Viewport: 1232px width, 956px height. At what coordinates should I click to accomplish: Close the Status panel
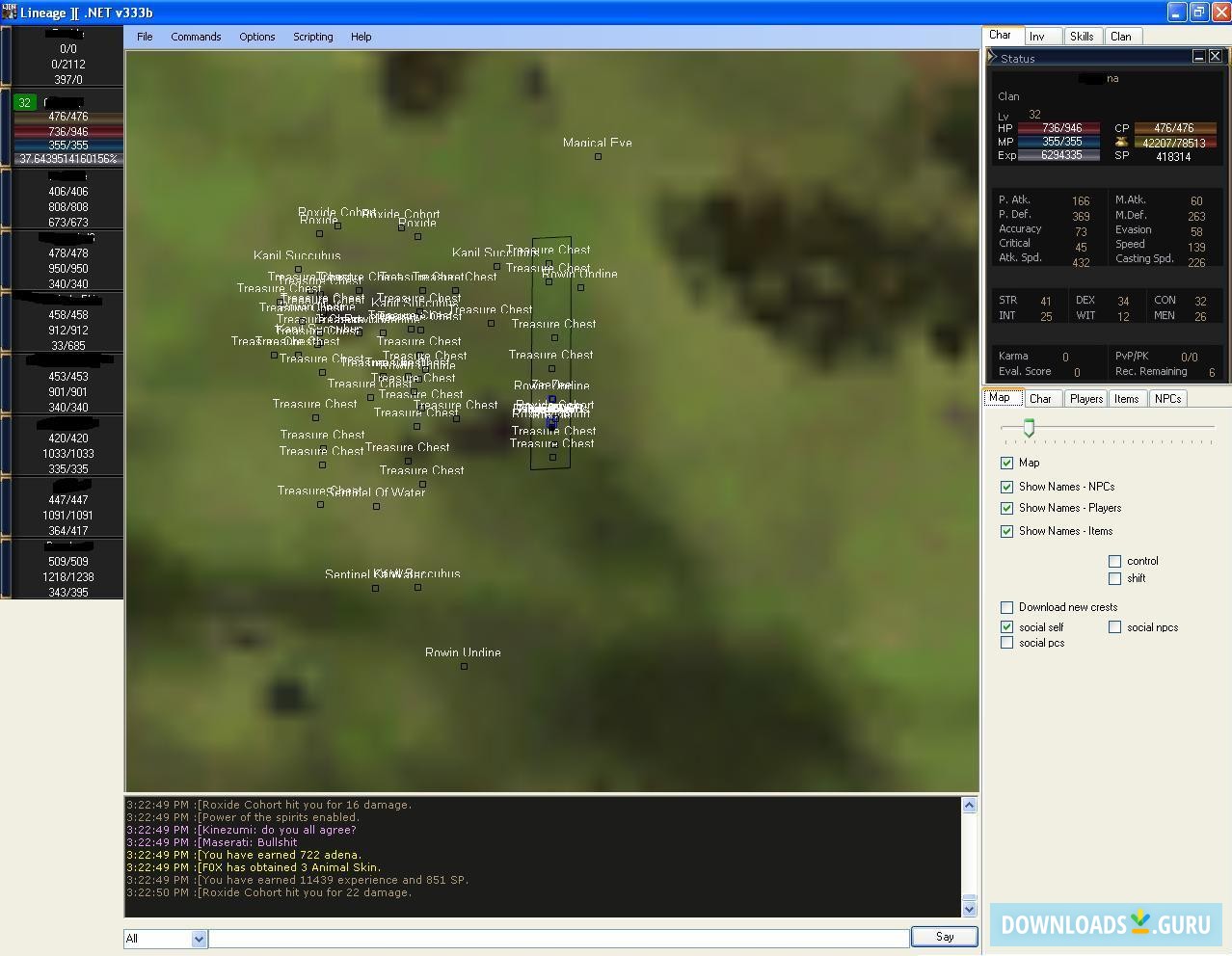[1216, 57]
